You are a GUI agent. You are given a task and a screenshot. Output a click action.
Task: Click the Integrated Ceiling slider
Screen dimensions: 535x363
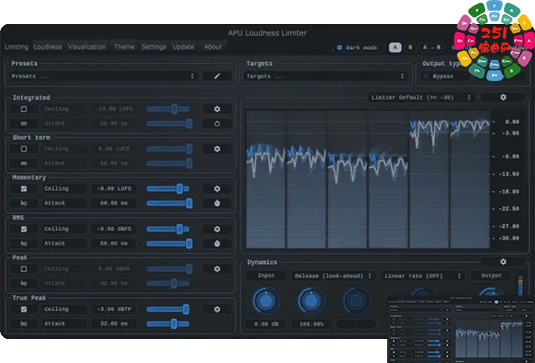pyautogui.click(x=168, y=109)
